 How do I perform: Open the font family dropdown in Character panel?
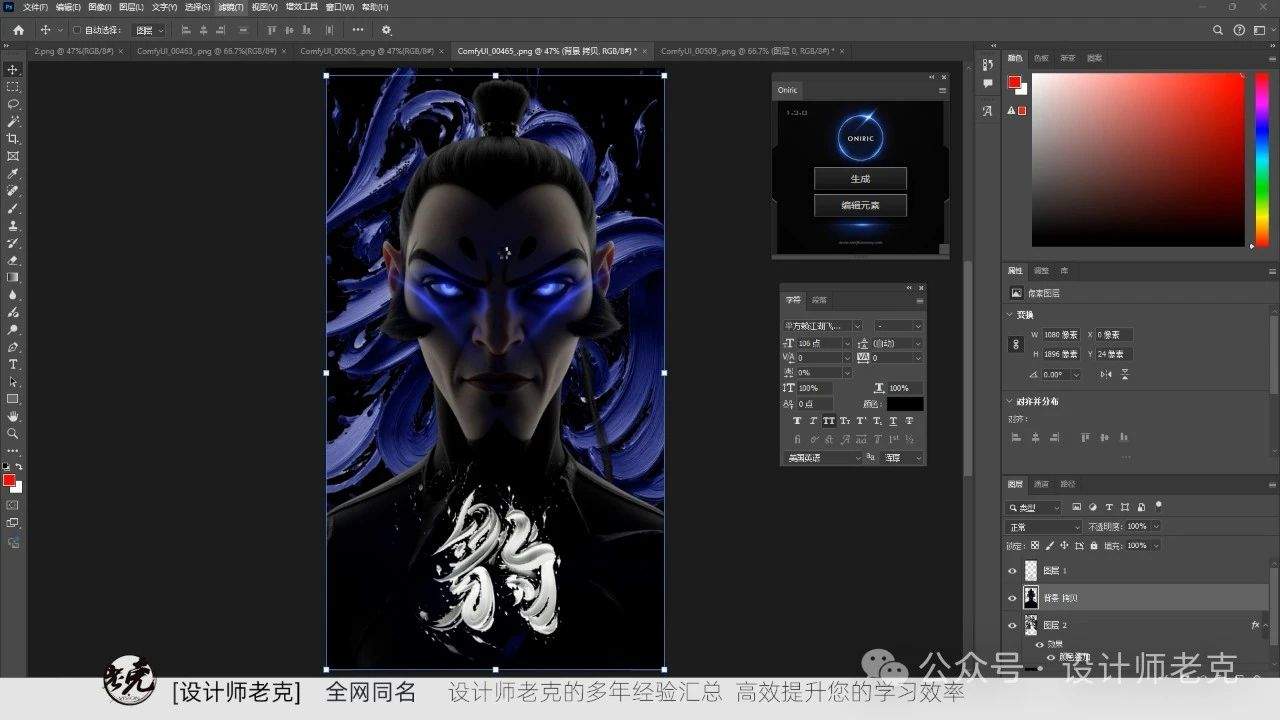[x=822, y=325]
